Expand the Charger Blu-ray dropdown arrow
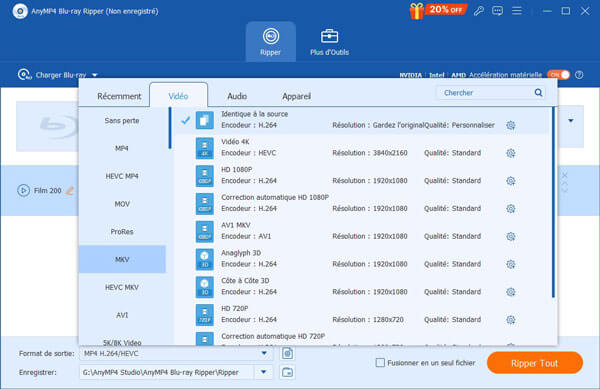 coord(95,75)
